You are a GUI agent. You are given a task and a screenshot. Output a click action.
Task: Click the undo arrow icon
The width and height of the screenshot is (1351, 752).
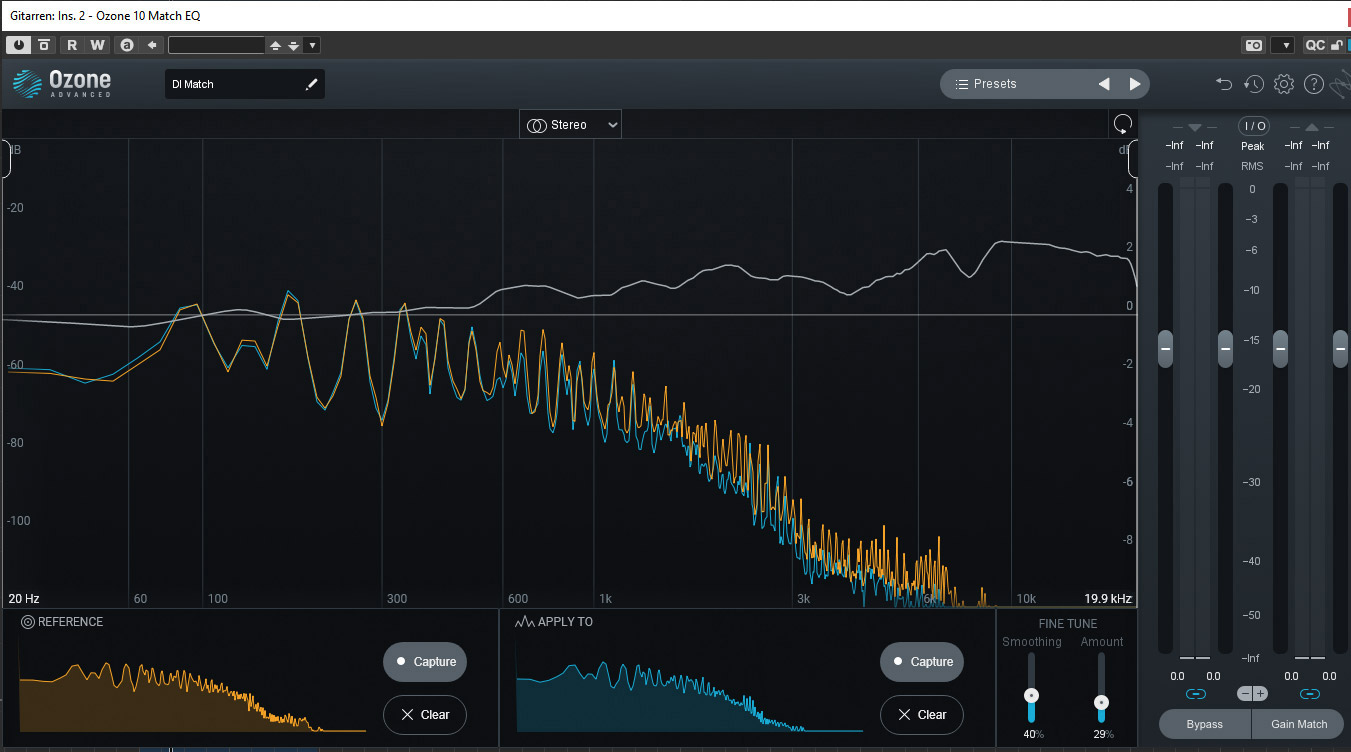(1223, 84)
